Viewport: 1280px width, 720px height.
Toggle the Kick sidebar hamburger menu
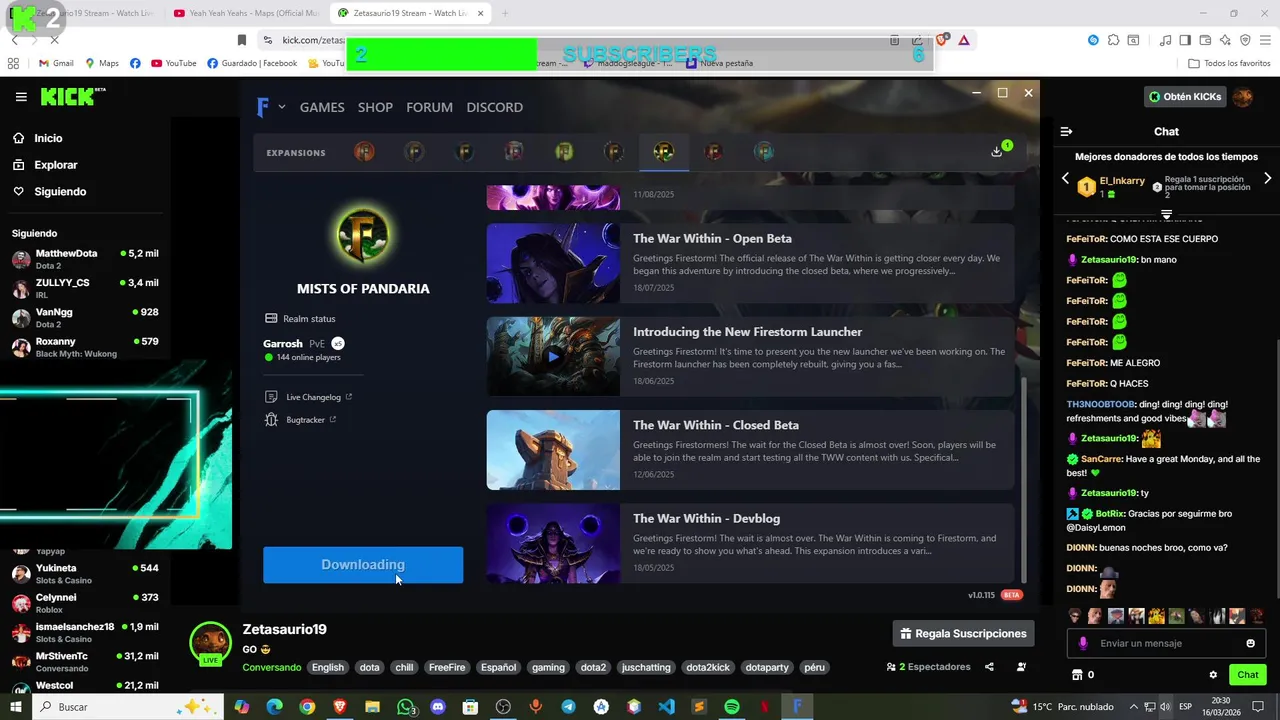[x=21, y=97]
